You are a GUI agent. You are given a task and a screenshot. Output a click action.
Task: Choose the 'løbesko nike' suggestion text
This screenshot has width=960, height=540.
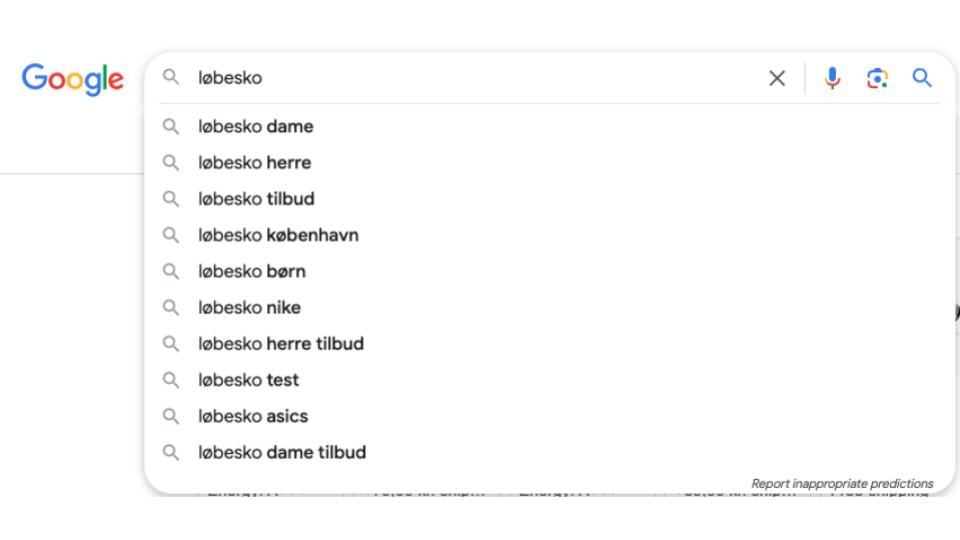[249, 307]
